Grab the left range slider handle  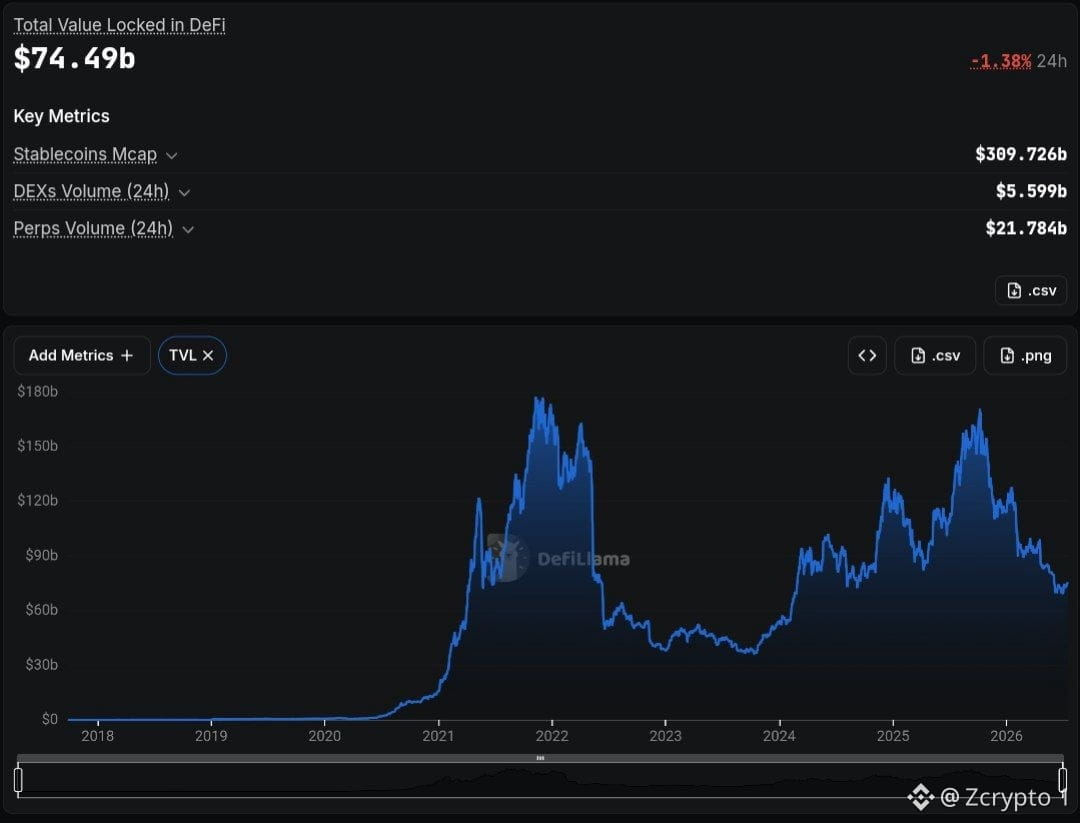coord(18,780)
